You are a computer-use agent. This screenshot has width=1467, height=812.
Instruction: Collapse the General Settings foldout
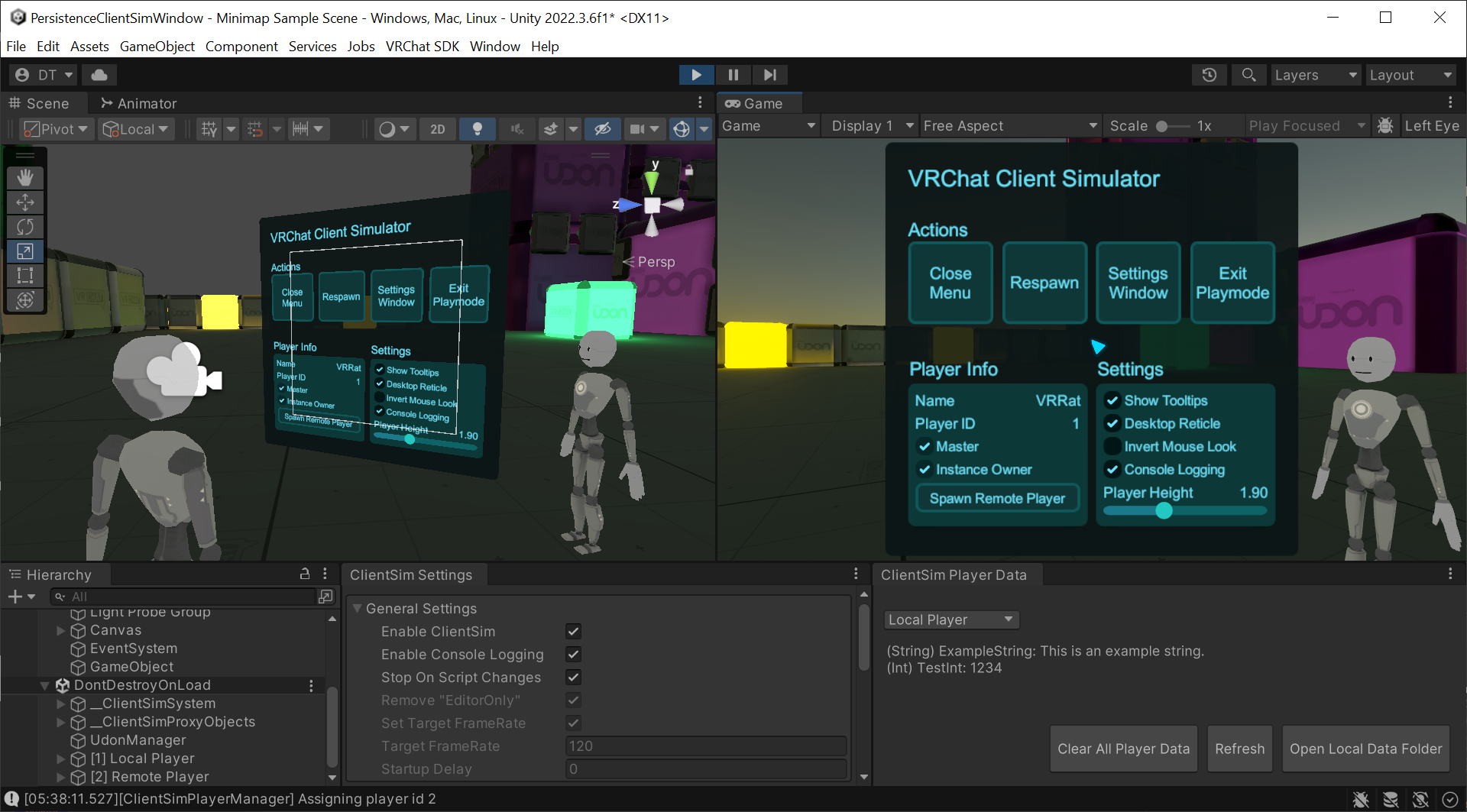[x=357, y=609]
